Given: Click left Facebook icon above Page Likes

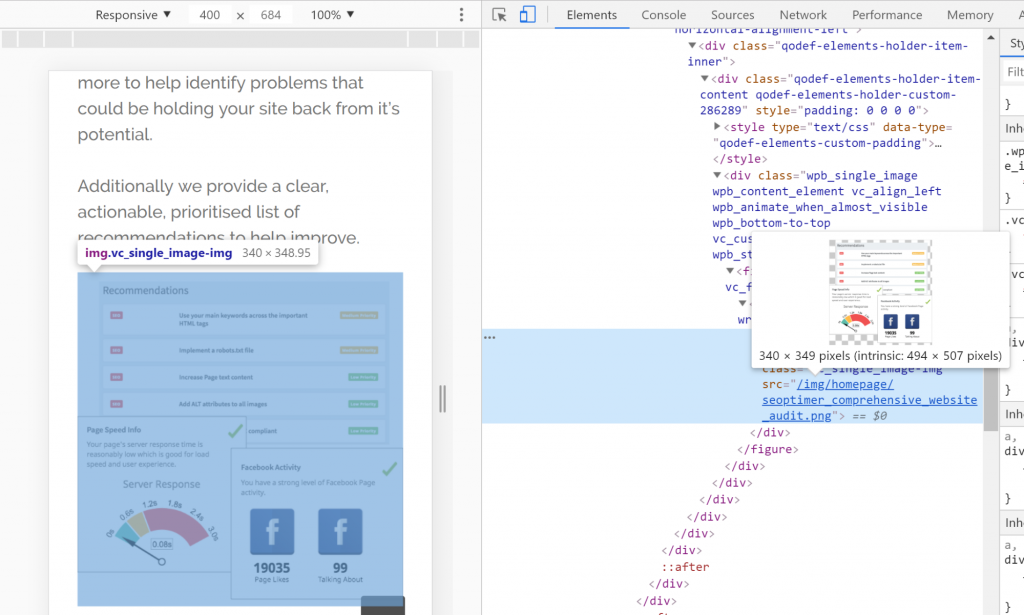Looking at the screenshot, I should [272, 531].
